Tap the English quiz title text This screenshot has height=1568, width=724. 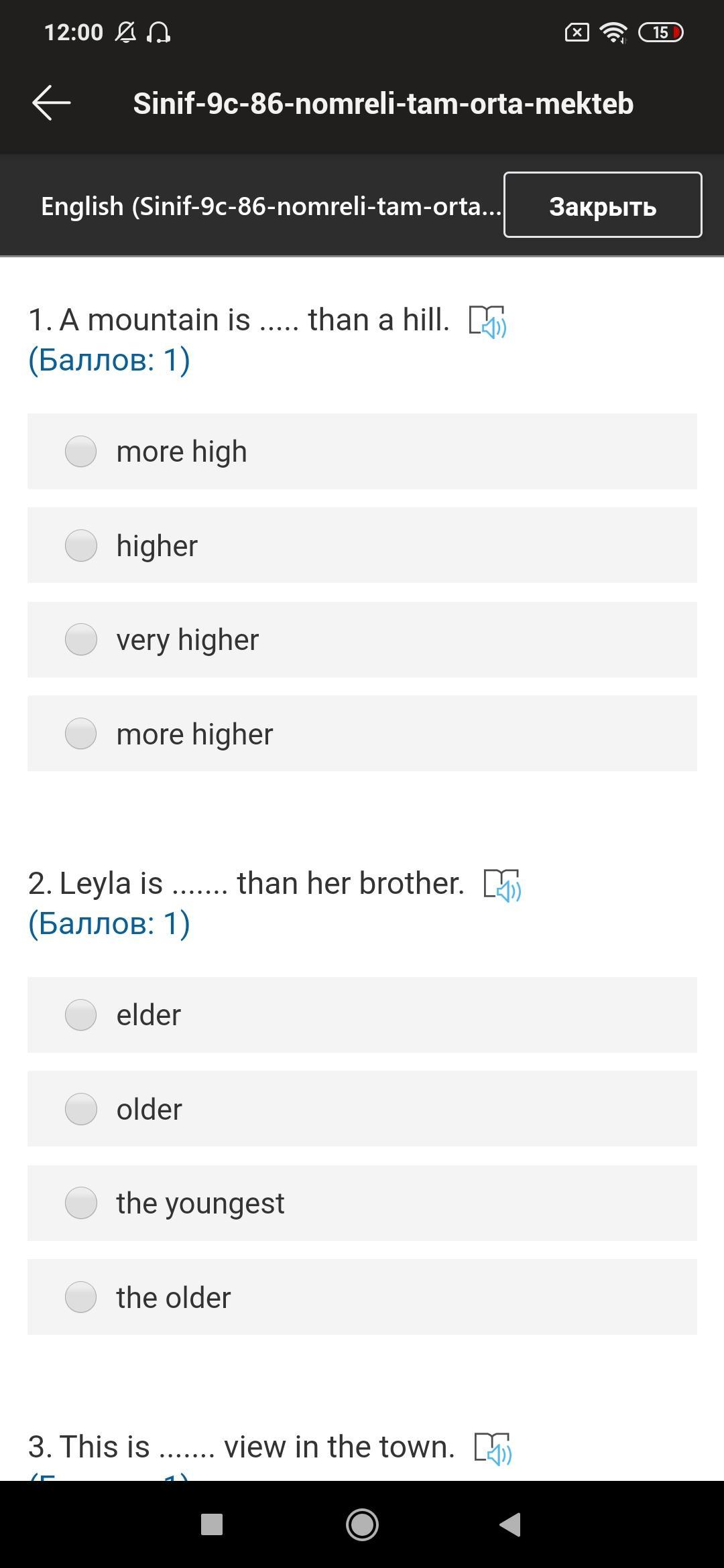(x=270, y=206)
